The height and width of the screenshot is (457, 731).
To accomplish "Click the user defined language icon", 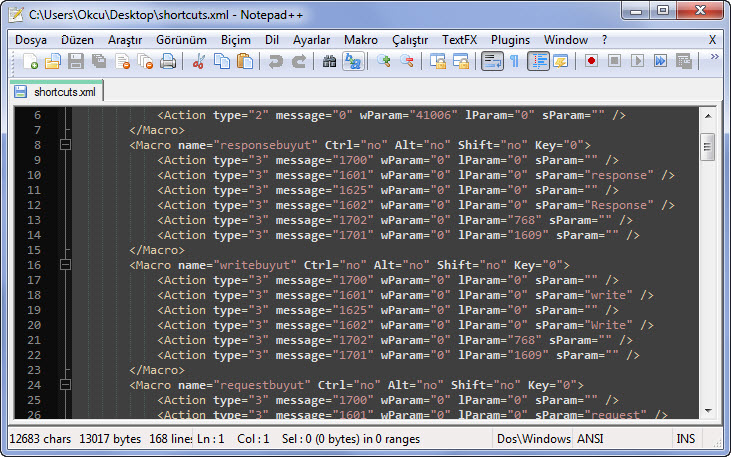I will [560, 61].
